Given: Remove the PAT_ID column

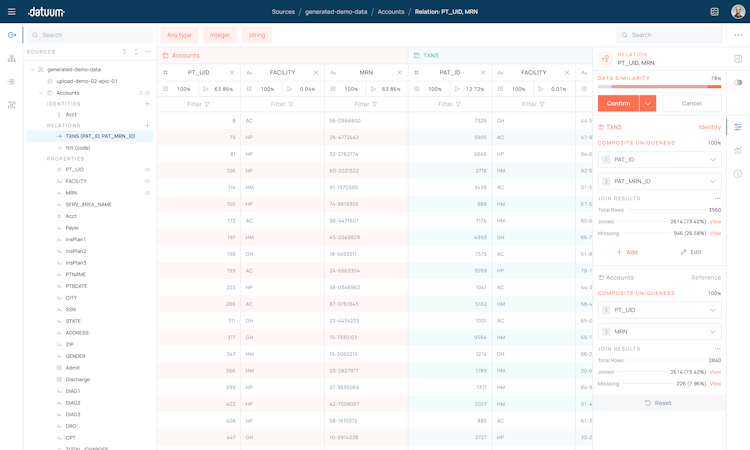Looking at the screenshot, I should coord(483,73).
